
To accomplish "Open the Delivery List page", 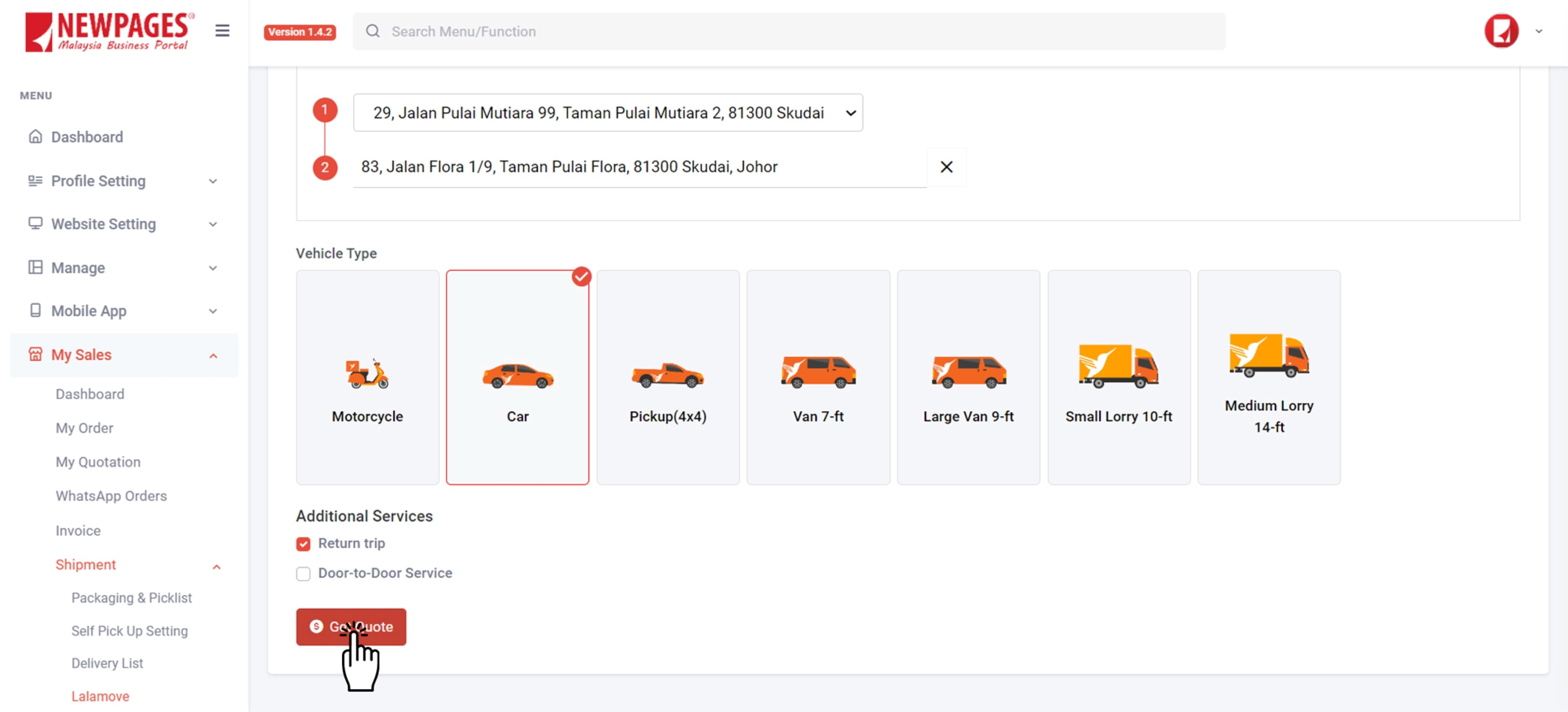I will pos(107,663).
